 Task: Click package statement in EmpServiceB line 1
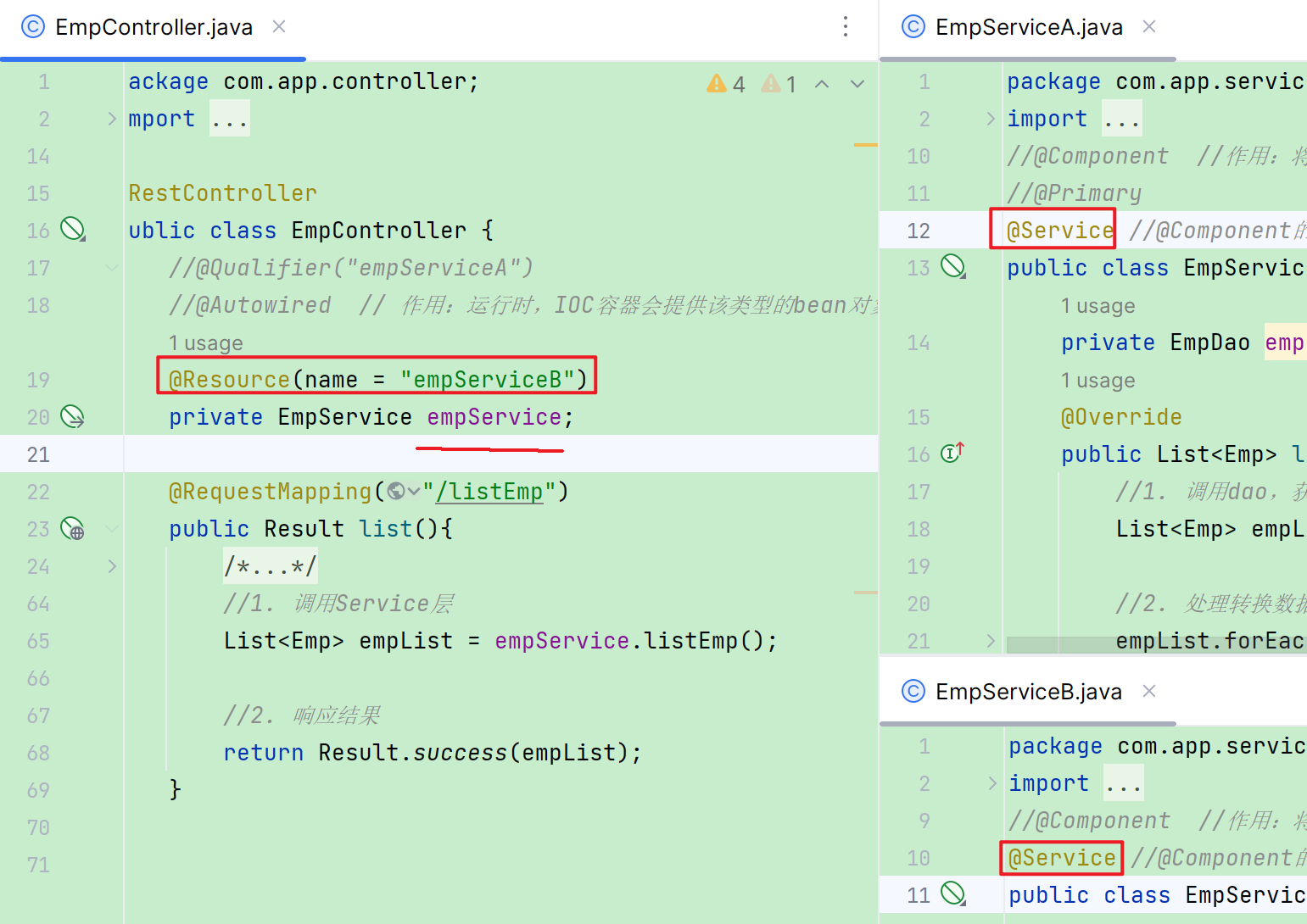(x=1157, y=746)
